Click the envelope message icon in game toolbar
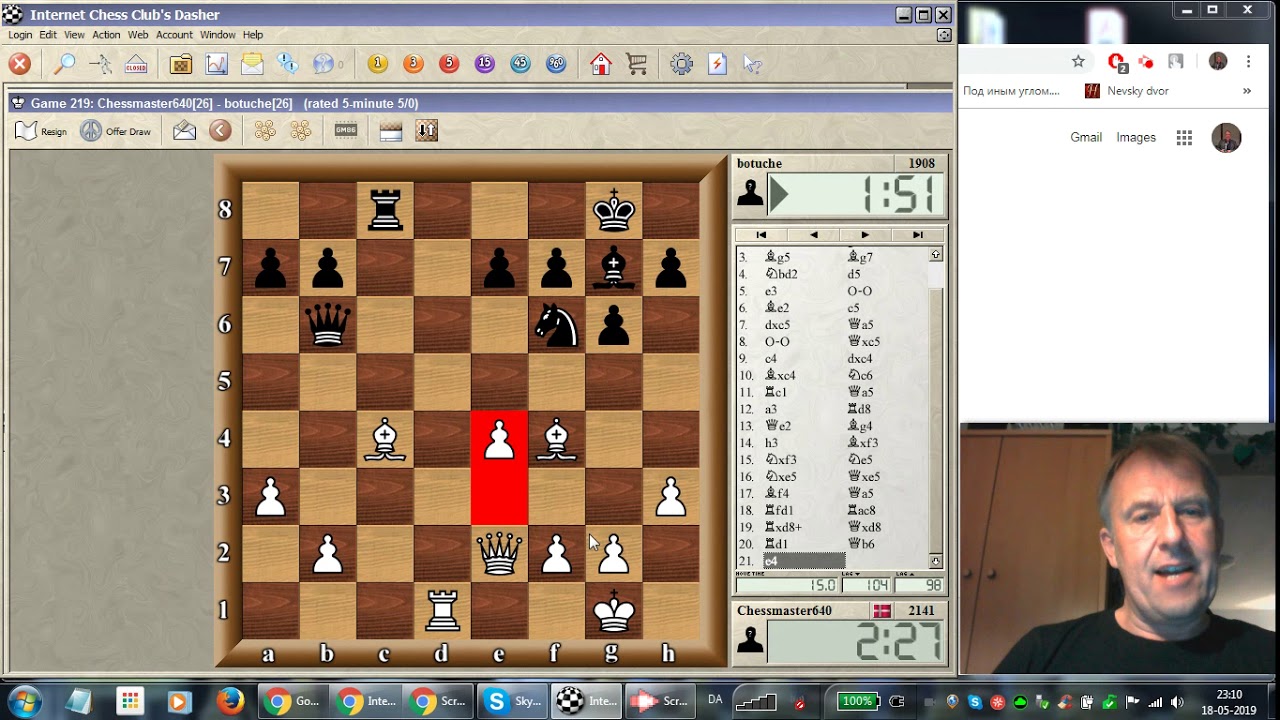The height and width of the screenshot is (720, 1280). pos(185,130)
